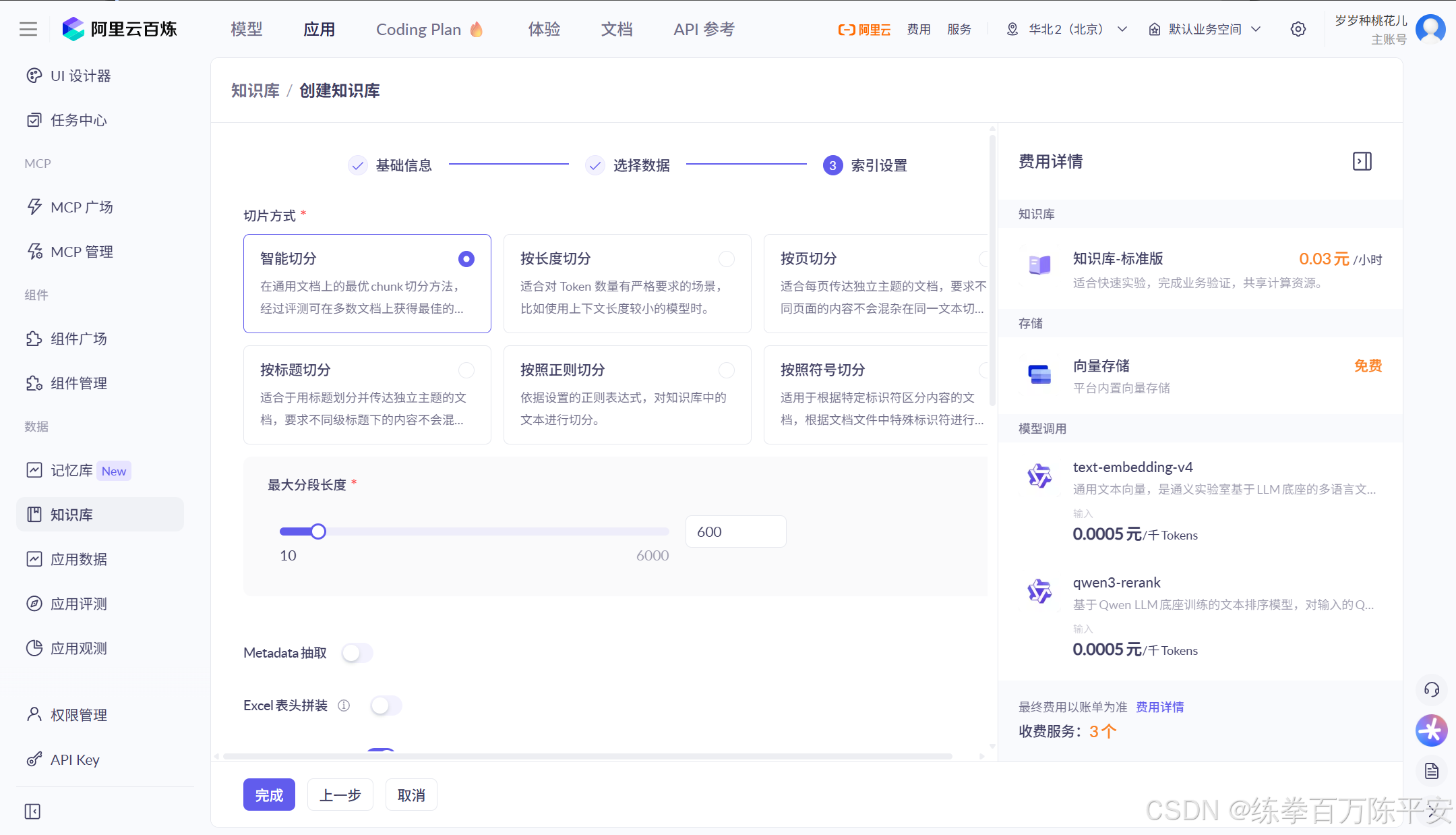This screenshot has width=1456, height=835.
Task: Enable the Metadata extraction toggle
Action: 357,653
